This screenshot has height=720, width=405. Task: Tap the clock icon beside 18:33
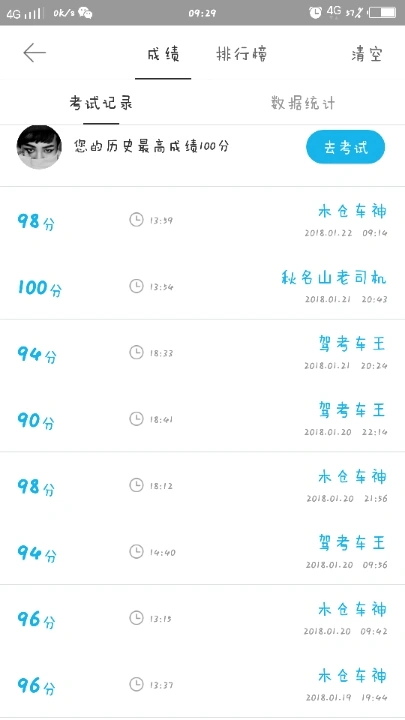(x=136, y=353)
